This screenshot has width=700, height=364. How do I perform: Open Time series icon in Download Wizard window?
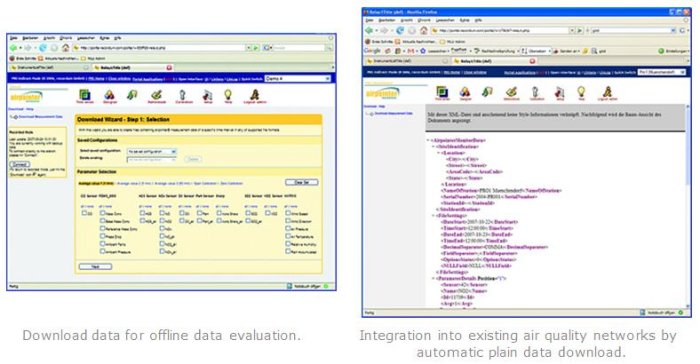tap(85, 96)
